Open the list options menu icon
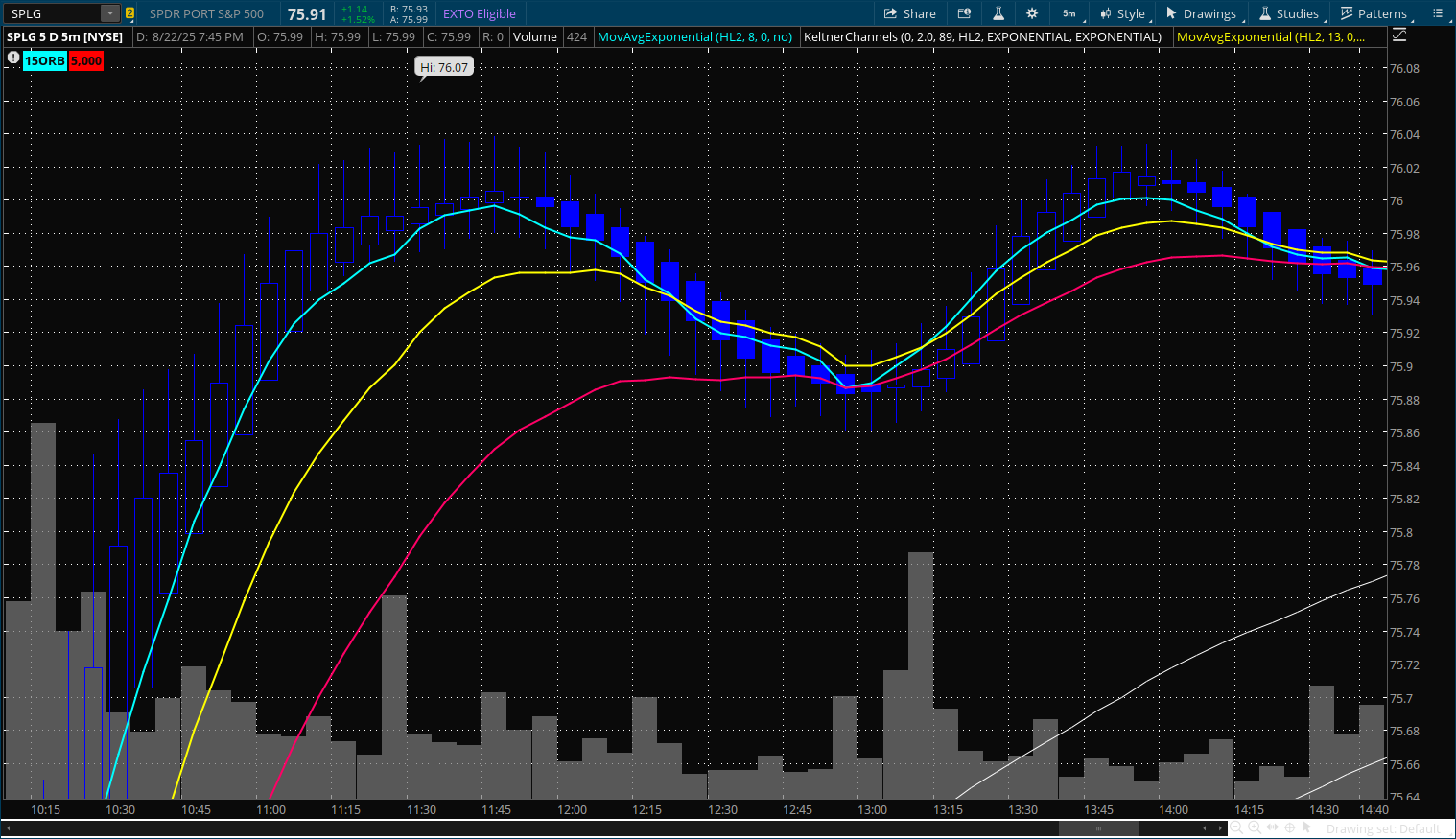 coord(1438,13)
